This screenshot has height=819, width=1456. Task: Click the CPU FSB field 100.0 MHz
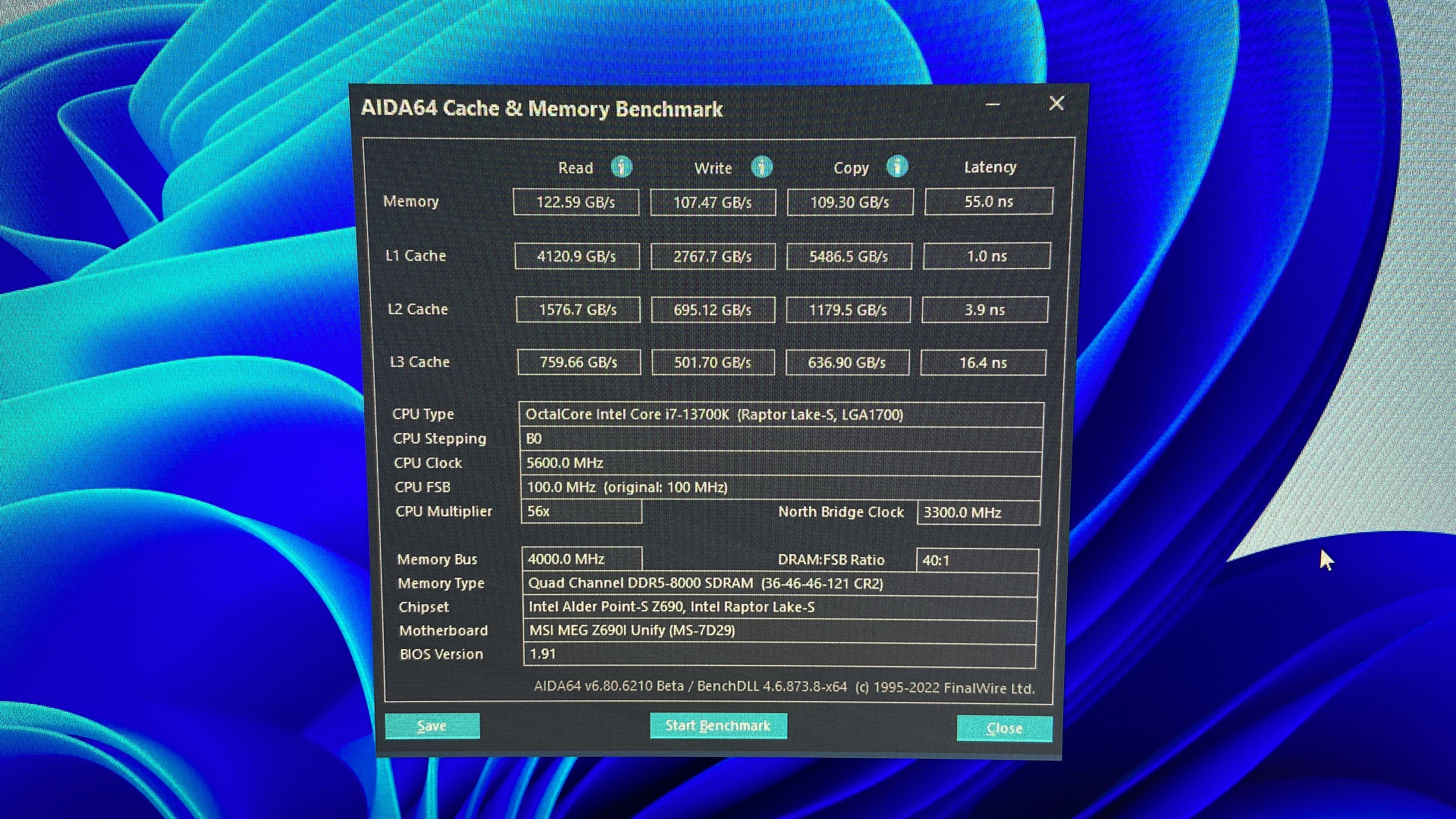(781, 487)
